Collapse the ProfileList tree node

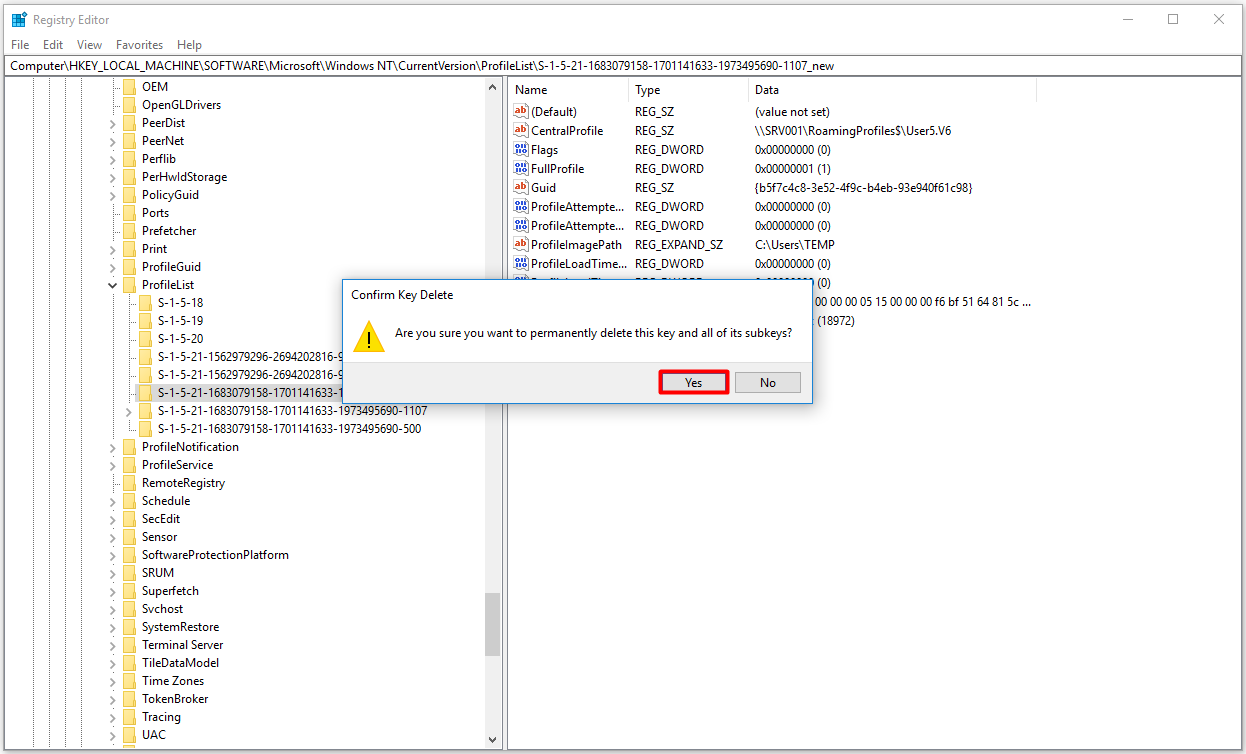(112, 285)
